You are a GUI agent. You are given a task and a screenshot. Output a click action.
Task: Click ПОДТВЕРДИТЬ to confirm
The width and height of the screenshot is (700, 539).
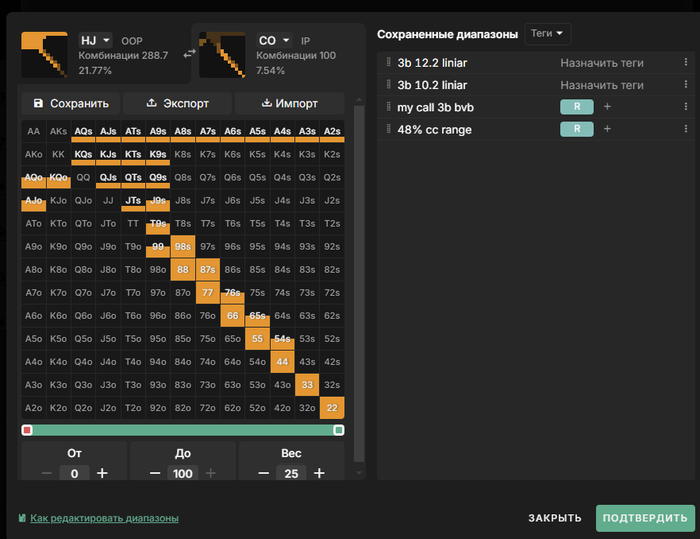(645, 518)
